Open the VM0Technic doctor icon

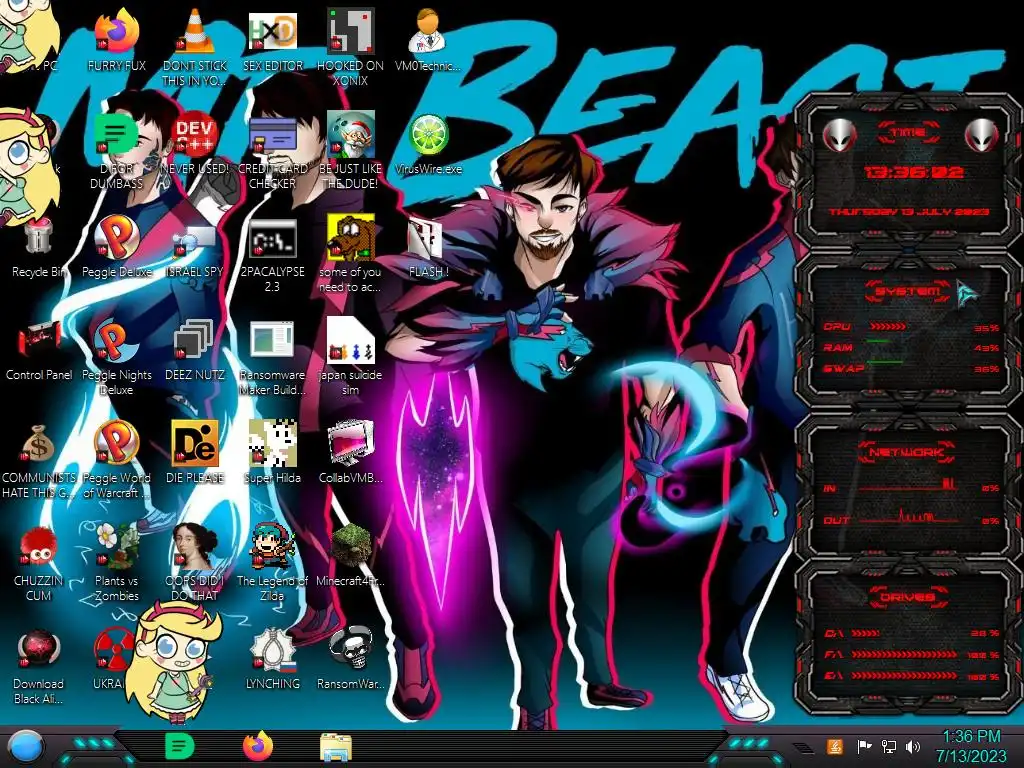pos(427,31)
